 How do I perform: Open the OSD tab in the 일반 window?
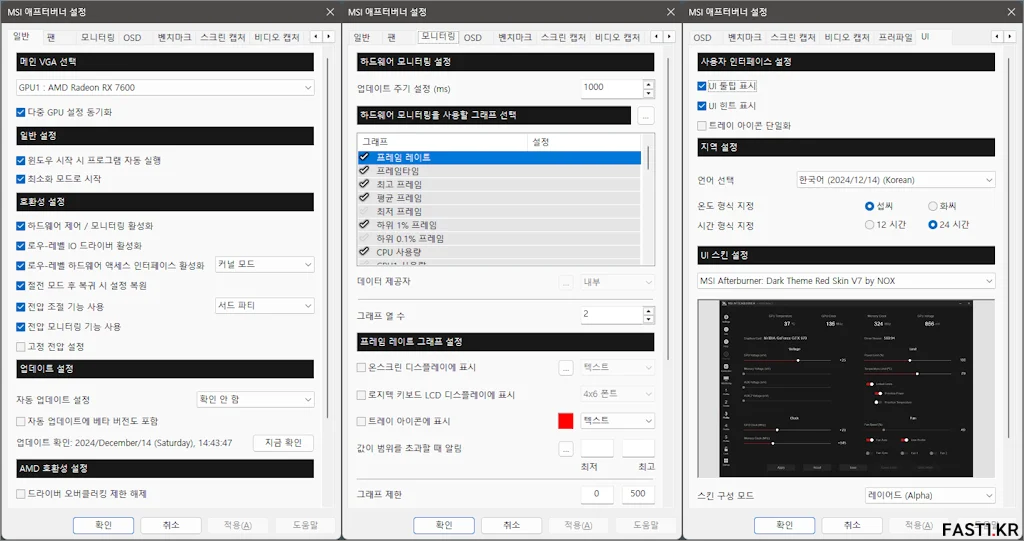click(133, 38)
